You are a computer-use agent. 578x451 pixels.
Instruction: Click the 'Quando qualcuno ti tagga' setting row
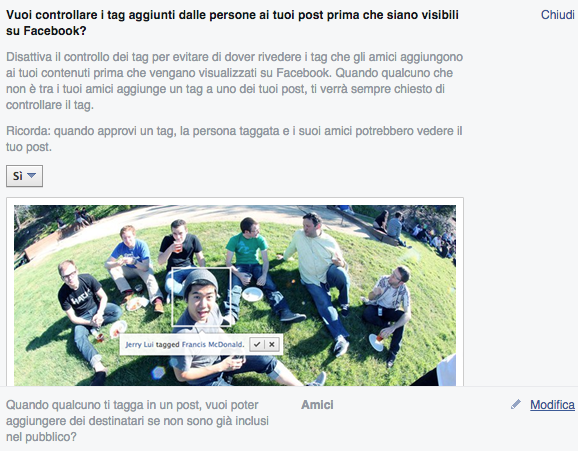(289, 421)
